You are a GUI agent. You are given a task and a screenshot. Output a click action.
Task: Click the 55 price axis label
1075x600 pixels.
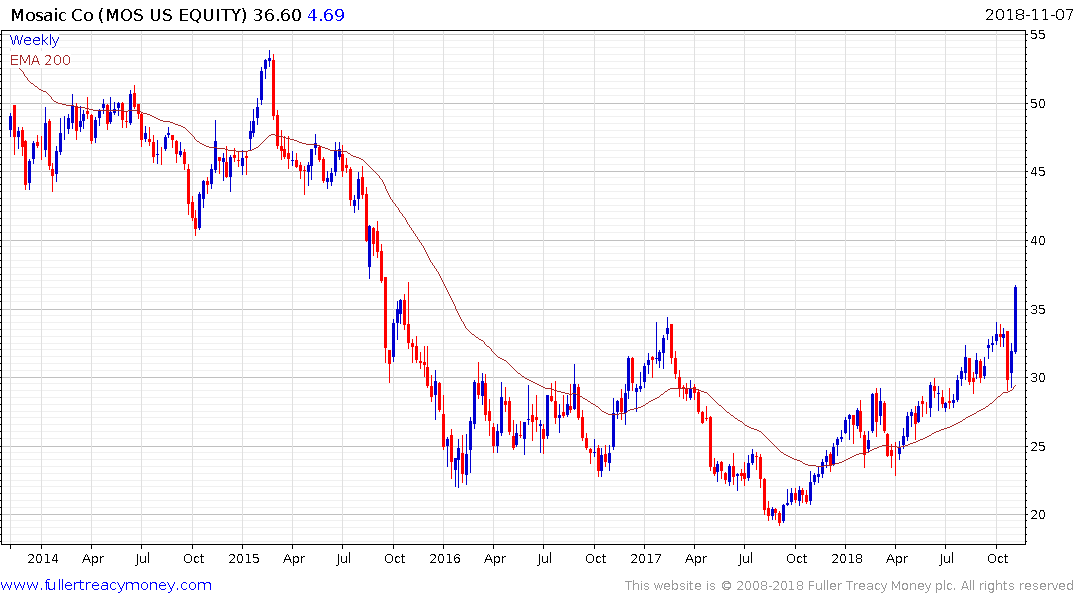point(1038,34)
